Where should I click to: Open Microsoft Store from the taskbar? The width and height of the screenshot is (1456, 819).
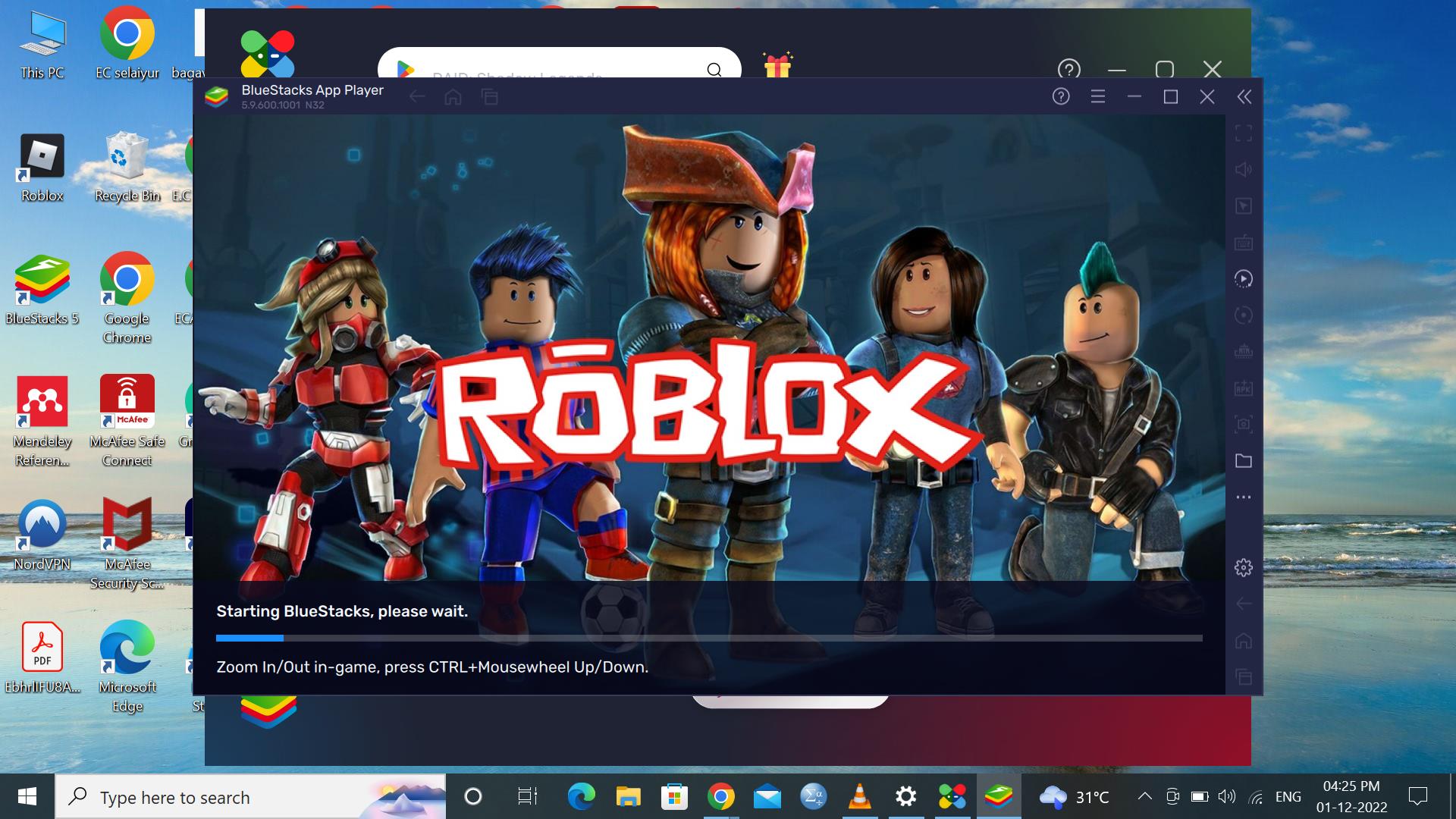[x=674, y=796]
